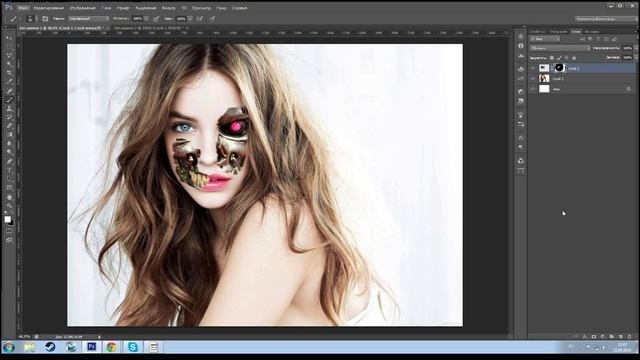Toggle lock transparent pixels in Layers panel
Image resolution: width=640 pixels, height=360 pixels.
click(x=552, y=58)
